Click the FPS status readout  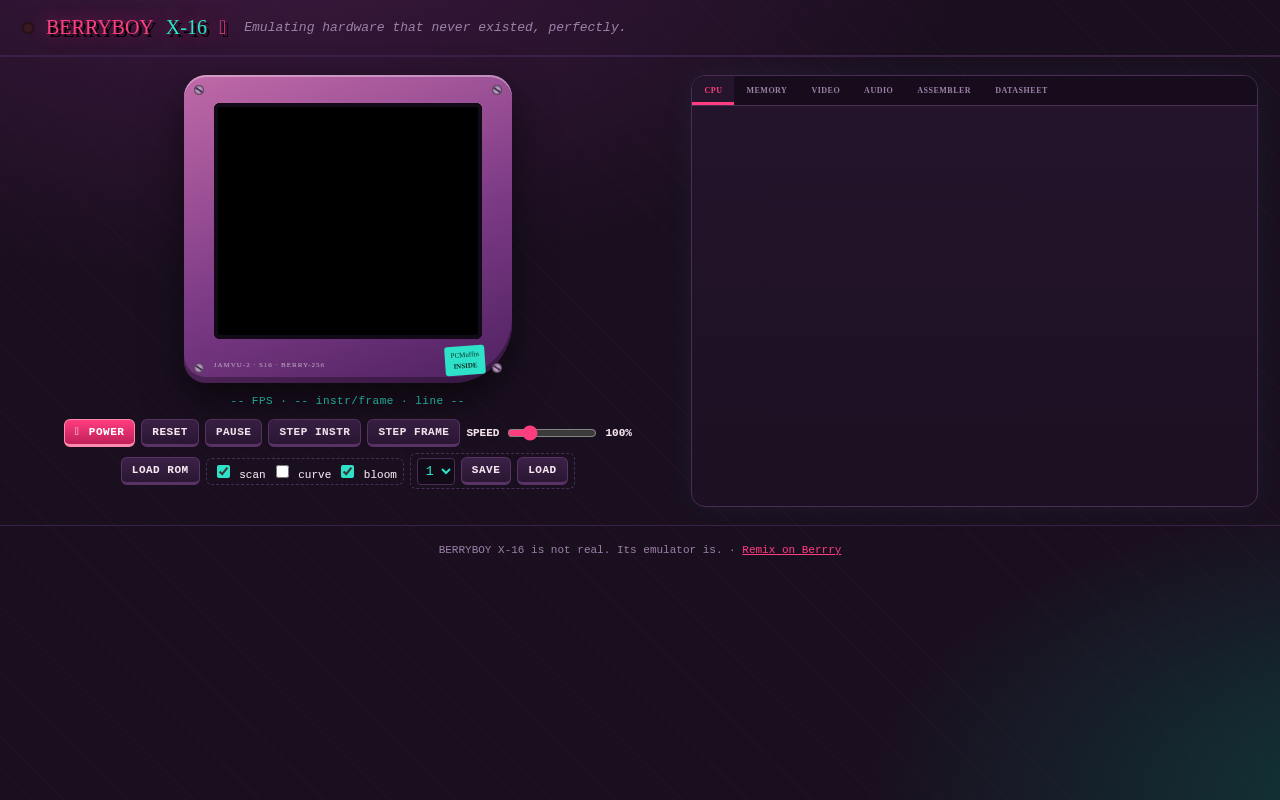(x=348, y=401)
